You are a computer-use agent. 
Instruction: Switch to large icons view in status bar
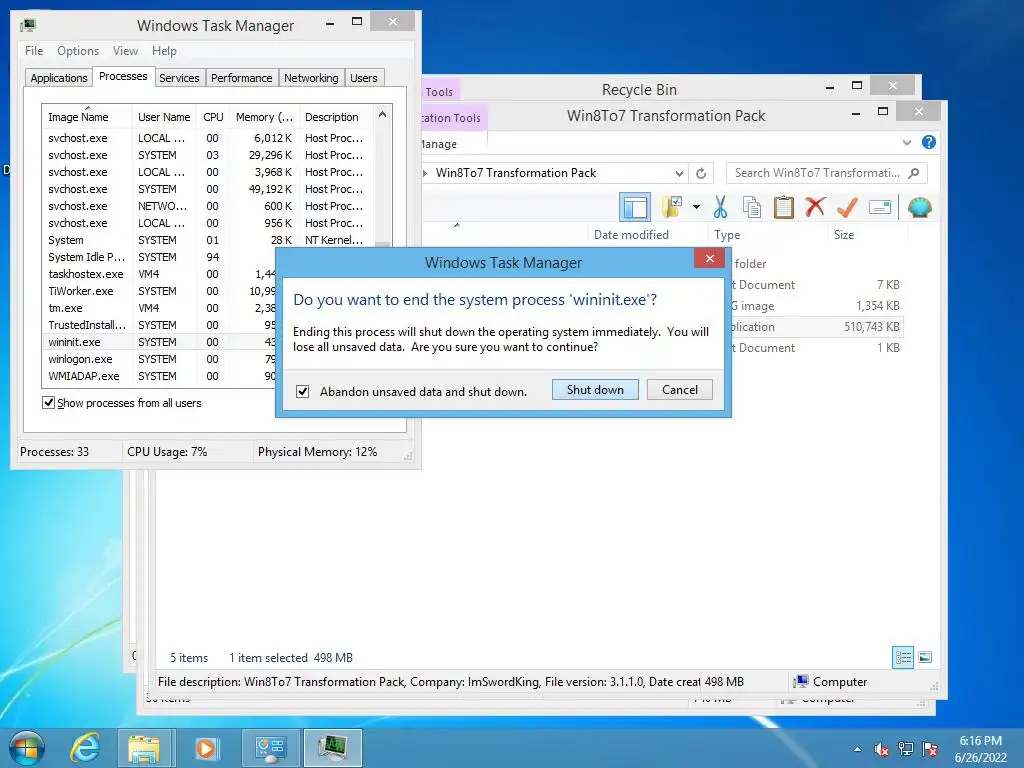pos(925,657)
